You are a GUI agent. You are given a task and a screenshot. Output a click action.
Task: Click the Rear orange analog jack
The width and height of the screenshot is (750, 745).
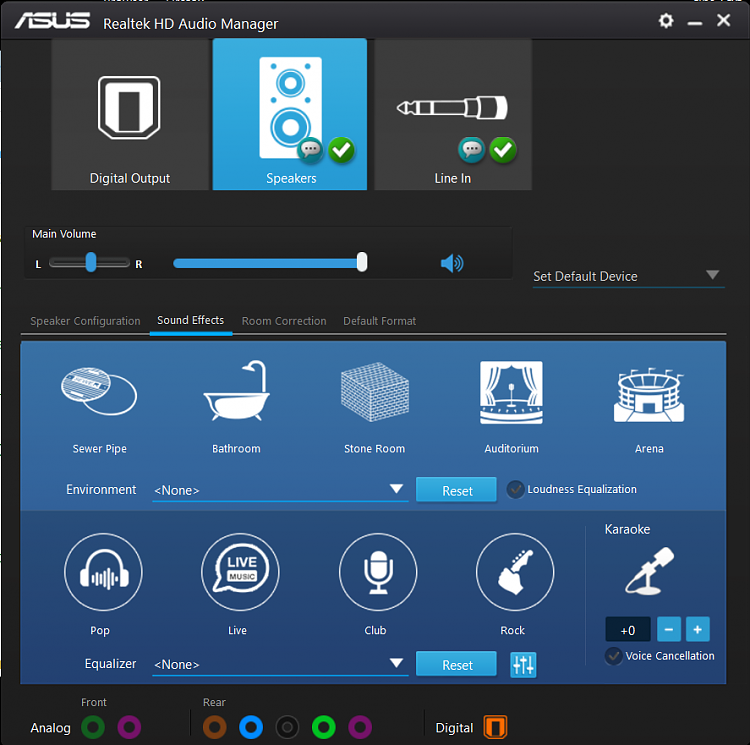click(x=214, y=727)
